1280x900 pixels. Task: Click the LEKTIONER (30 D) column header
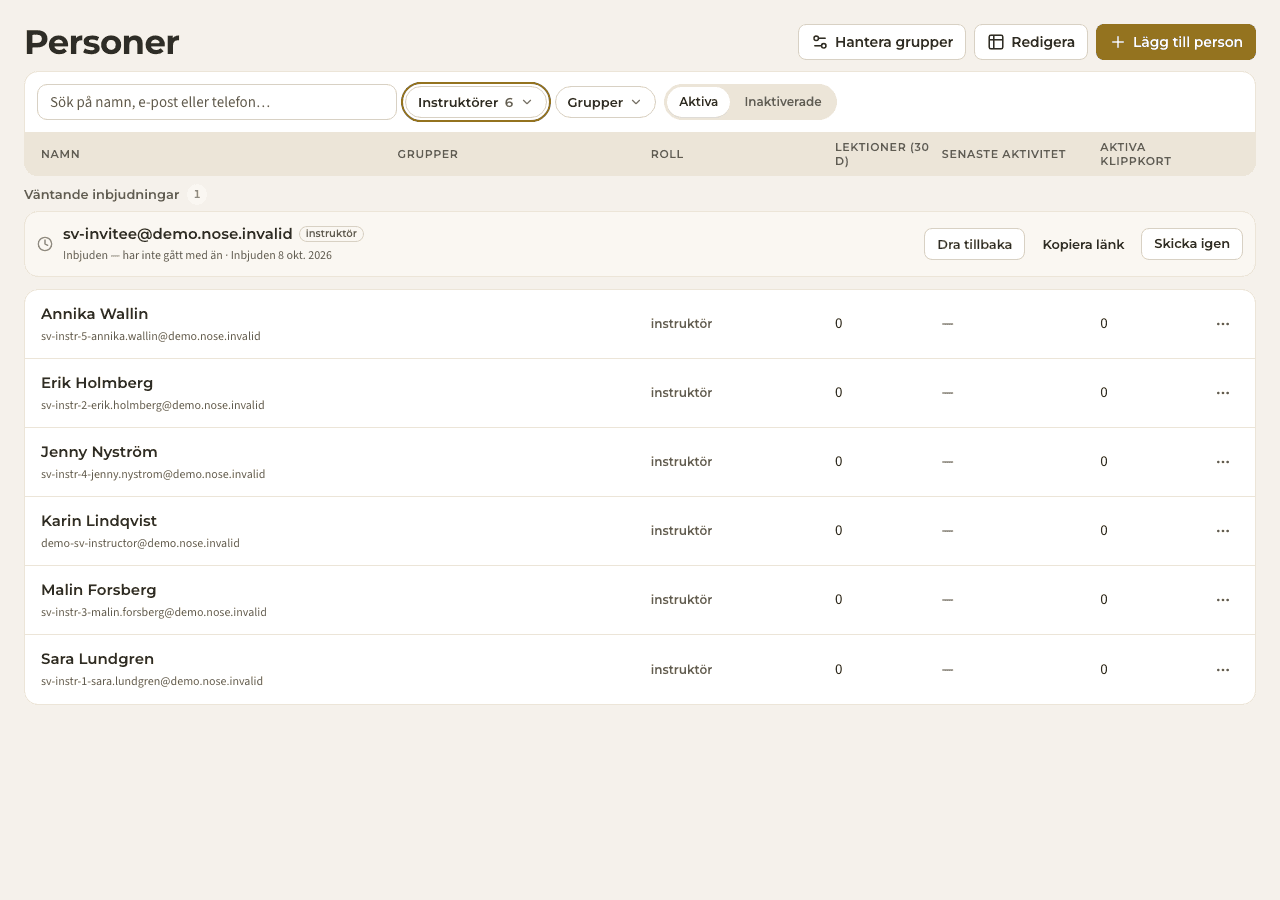pos(882,154)
